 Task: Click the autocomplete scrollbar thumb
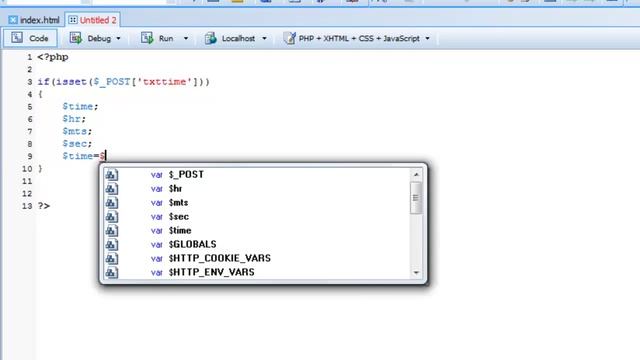(416, 198)
